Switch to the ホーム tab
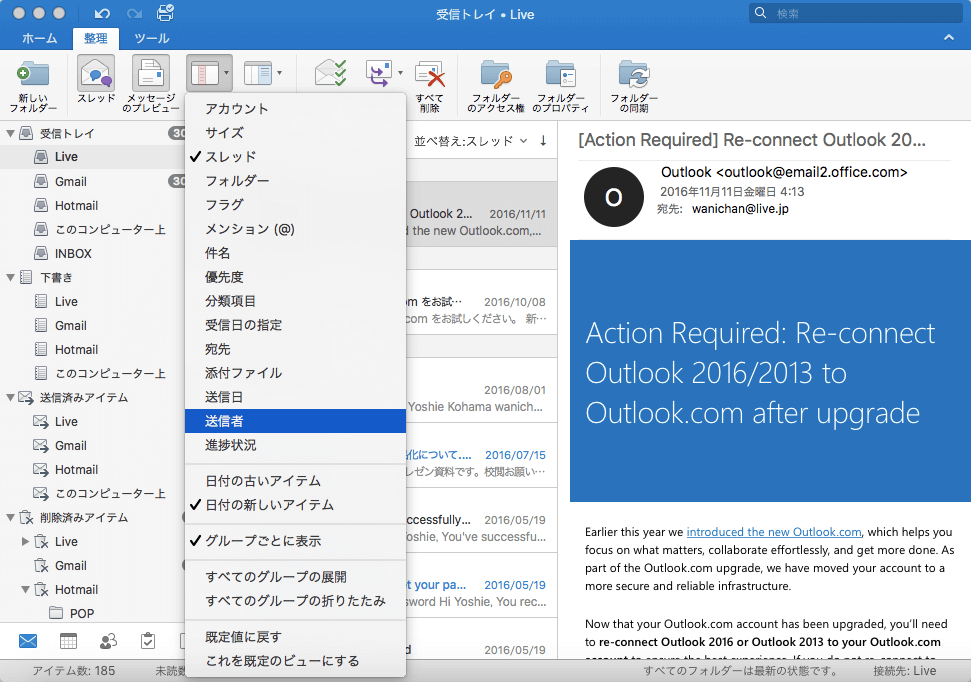 tap(40, 38)
